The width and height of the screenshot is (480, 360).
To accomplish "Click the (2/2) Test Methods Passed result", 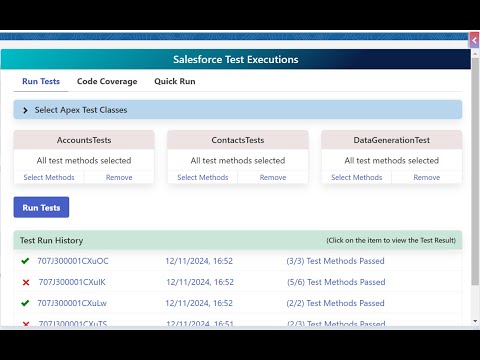I will tap(335, 303).
